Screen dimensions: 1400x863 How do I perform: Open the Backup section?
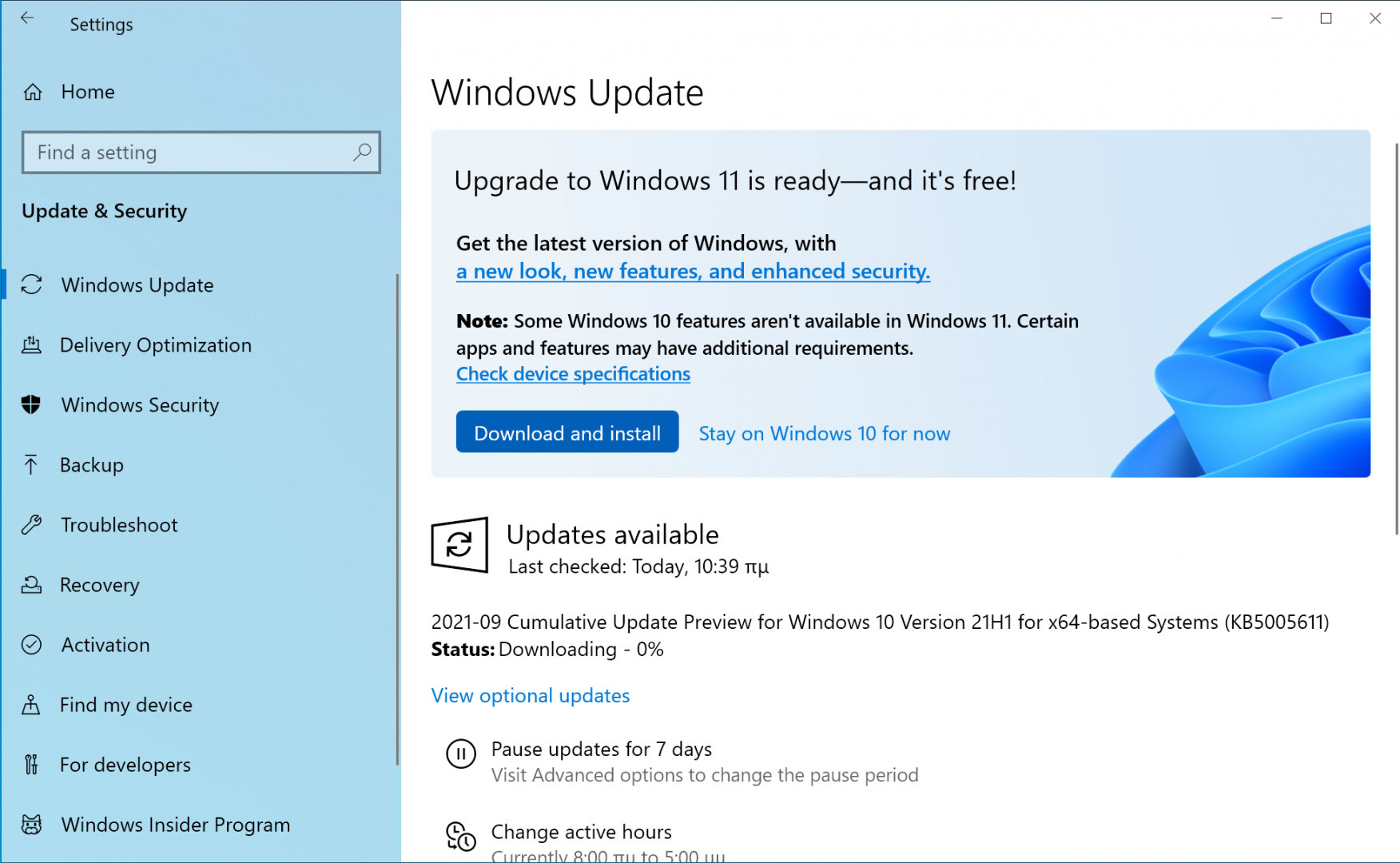pos(92,465)
